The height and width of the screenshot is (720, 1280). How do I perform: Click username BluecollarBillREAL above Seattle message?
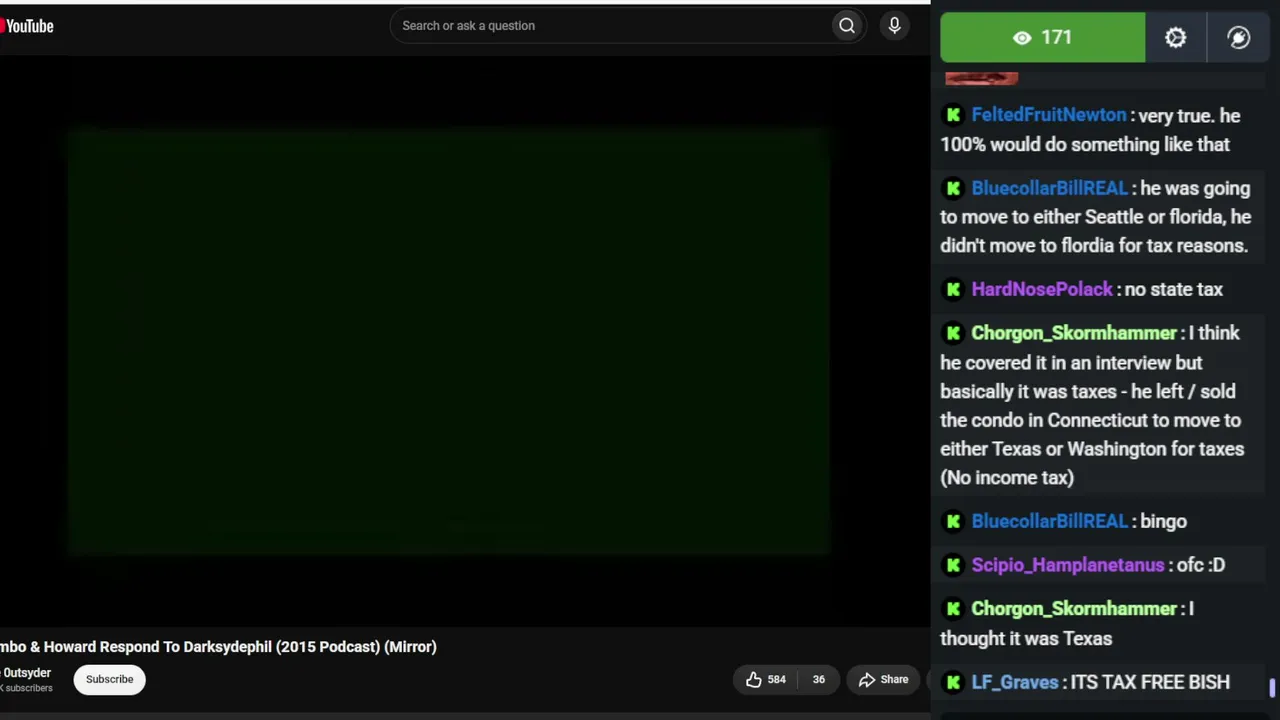[x=1050, y=188]
